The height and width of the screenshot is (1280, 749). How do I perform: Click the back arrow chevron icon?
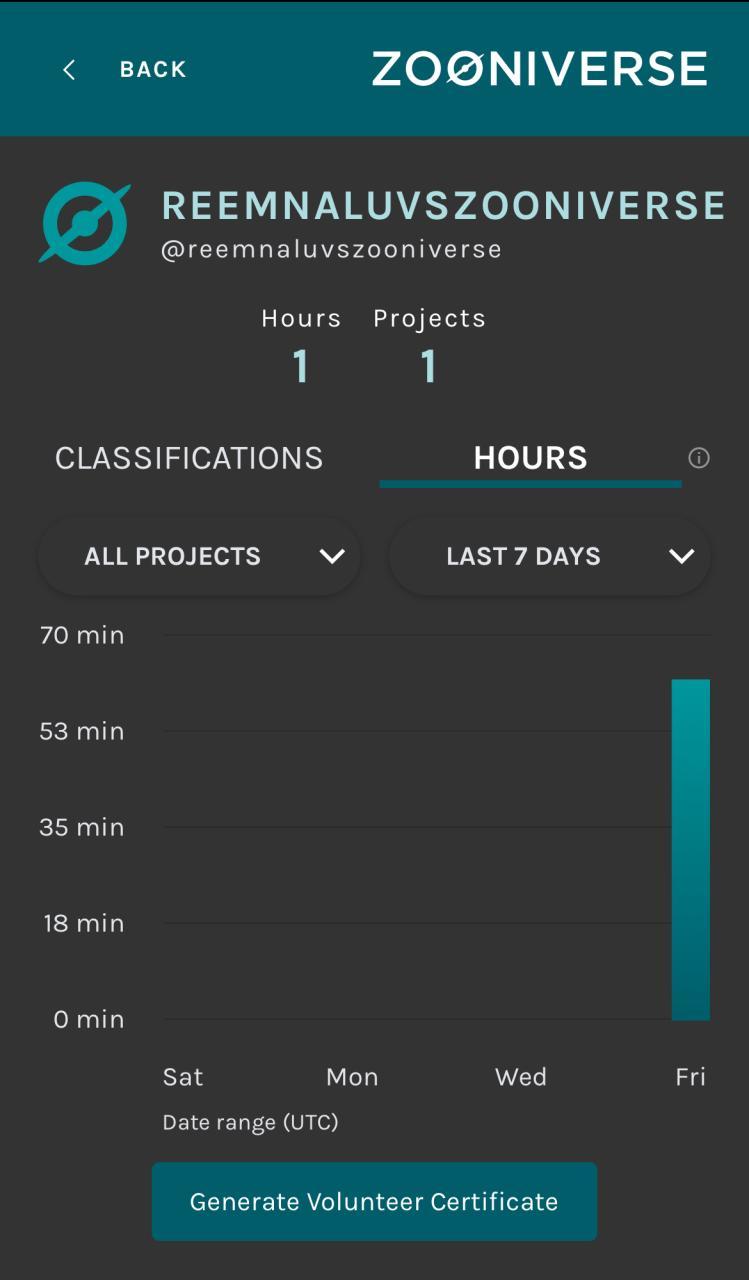69,70
